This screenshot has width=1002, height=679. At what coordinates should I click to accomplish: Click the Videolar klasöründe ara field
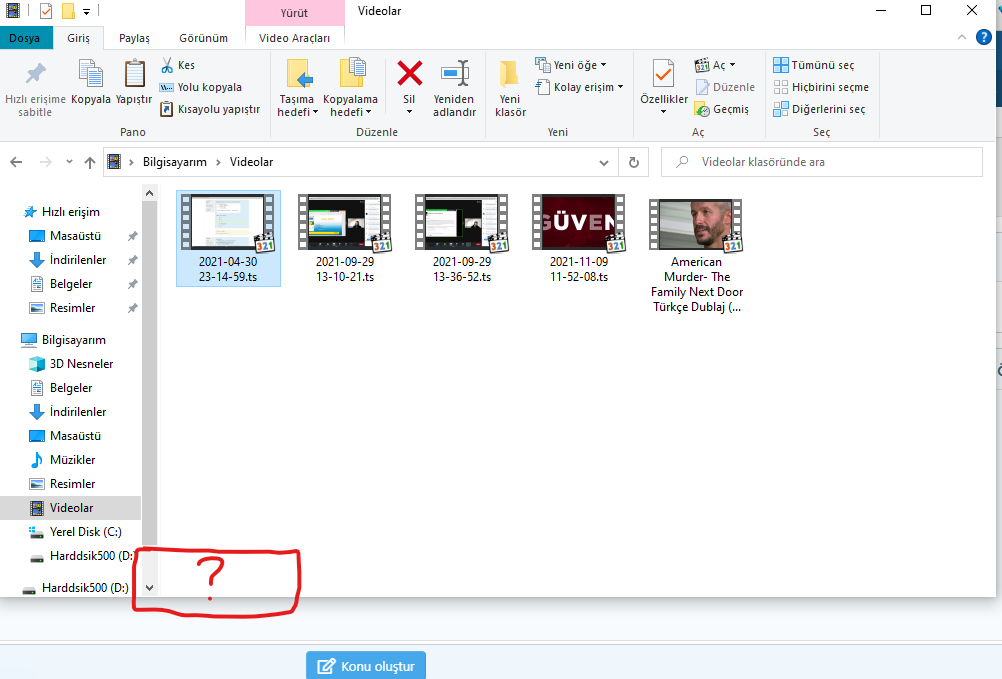point(822,162)
